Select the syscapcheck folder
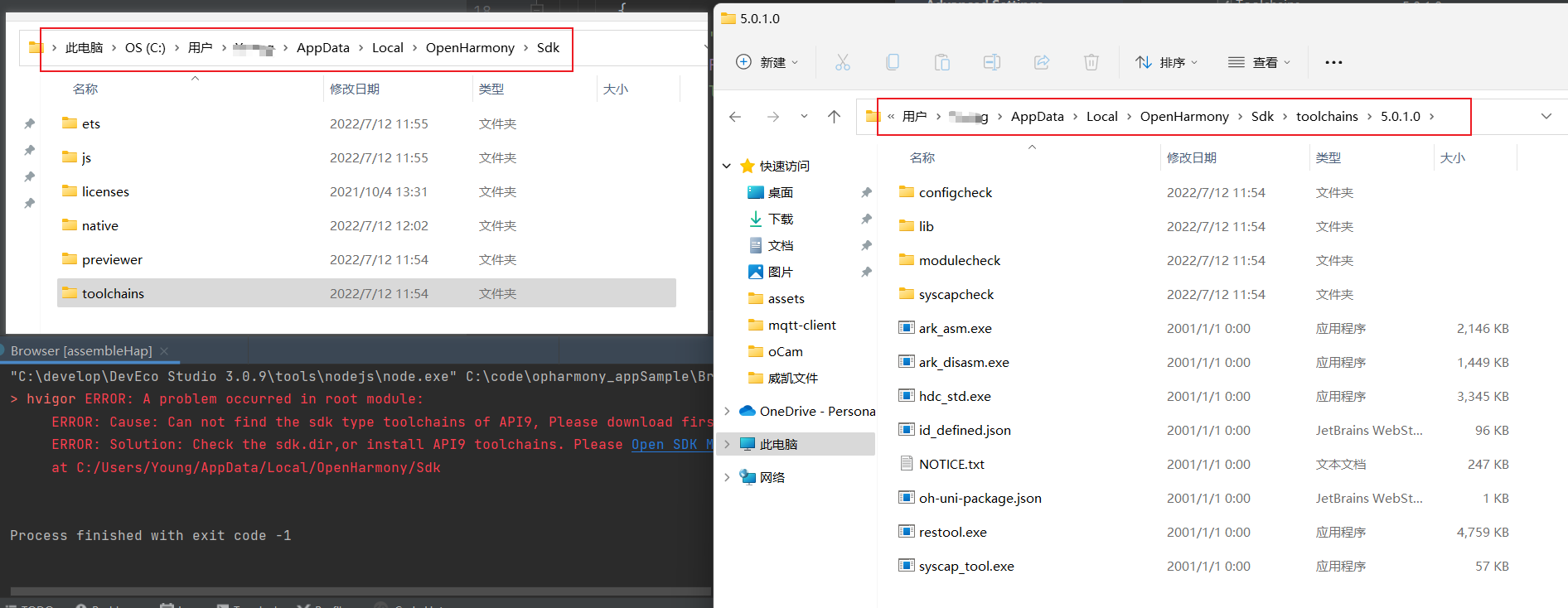The width and height of the screenshot is (1568, 608). (x=956, y=294)
